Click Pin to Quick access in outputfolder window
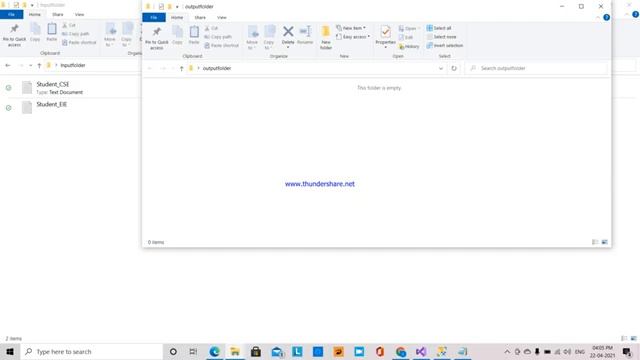Image resolution: width=640 pixels, height=360 pixels. pos(156,38)
